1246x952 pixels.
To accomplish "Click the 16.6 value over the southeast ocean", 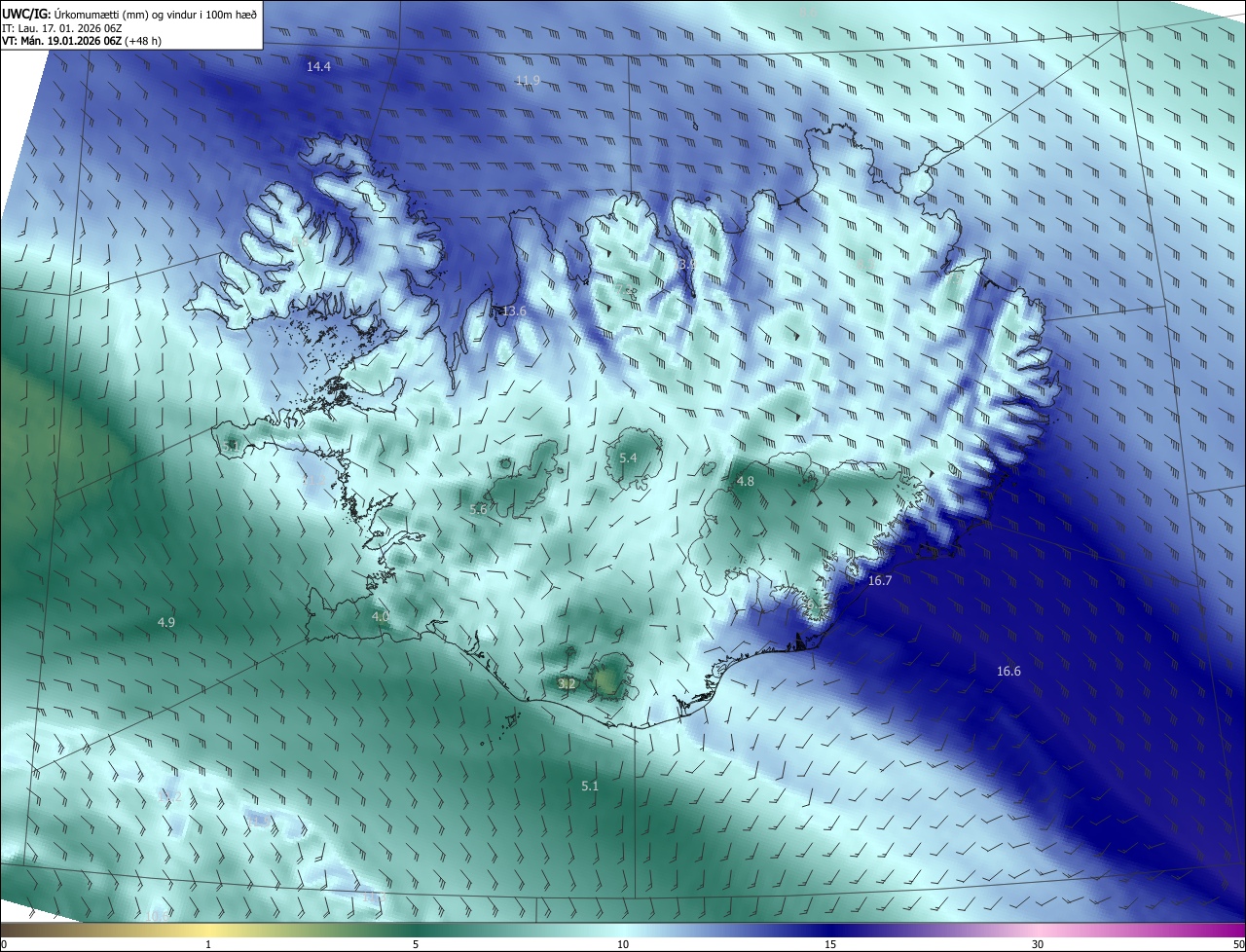I will 1008,671.
